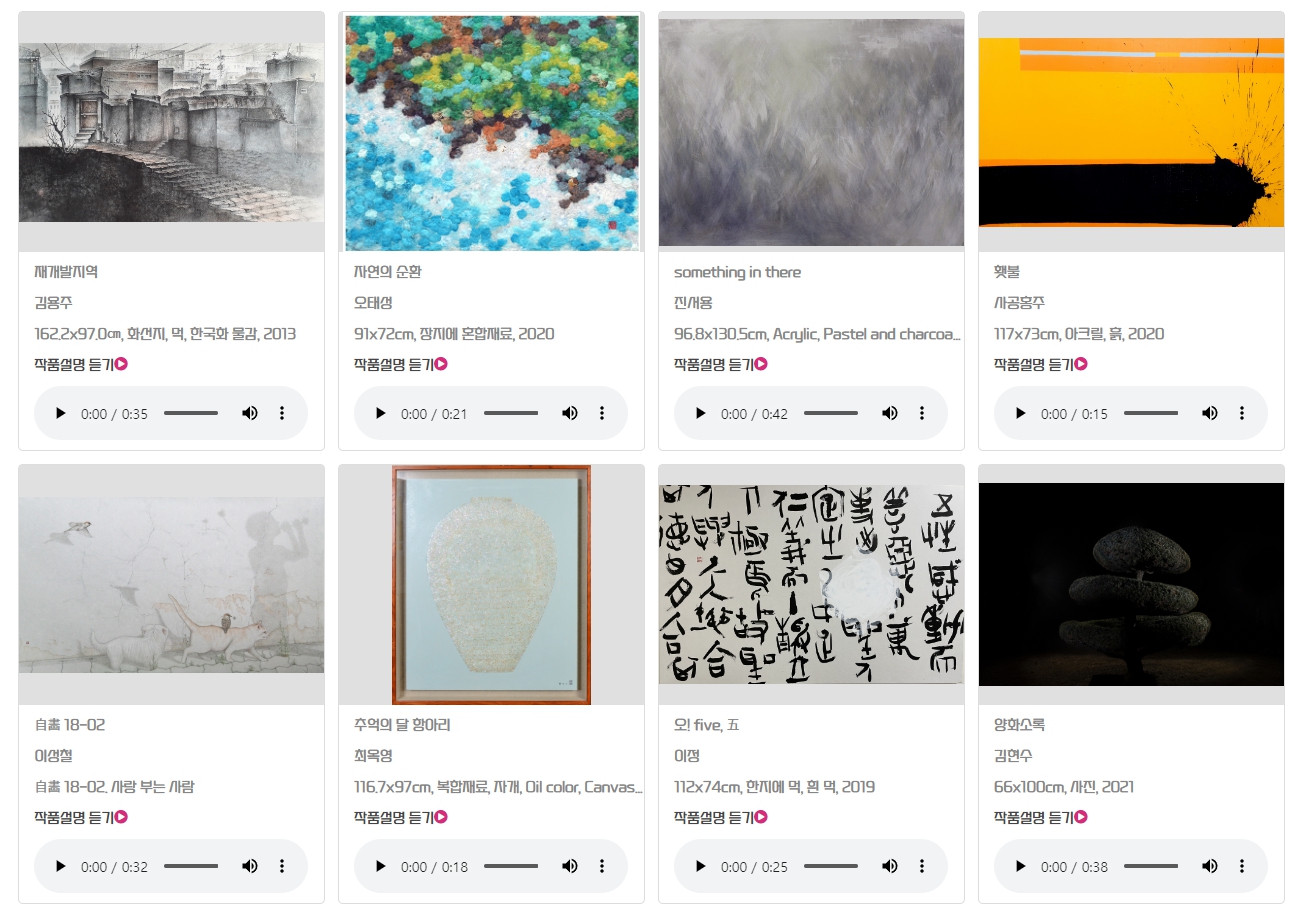Click the play circle icon beside 작품설명 듣기 for 오! five
This screenshot has width=1303, height=915.
click(x=761, y=817)
